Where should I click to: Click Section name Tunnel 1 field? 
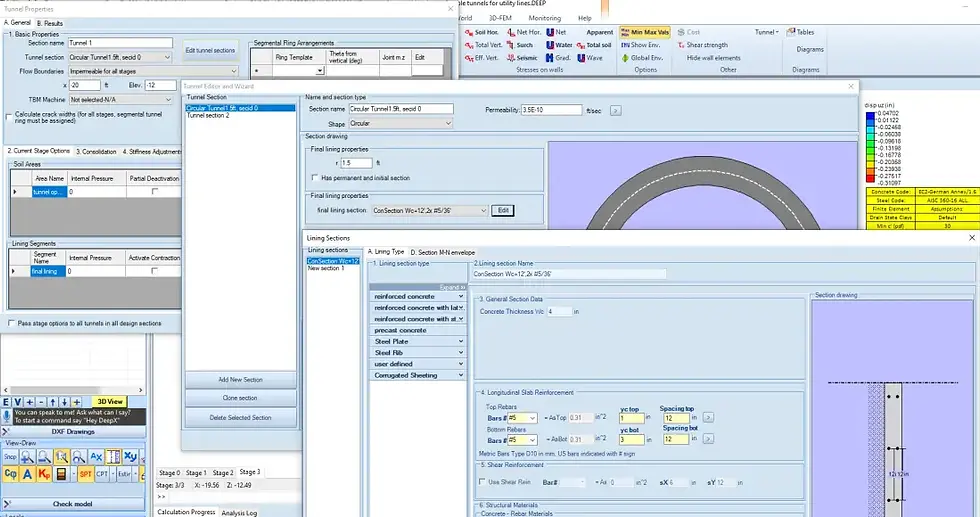coord(120,43)
